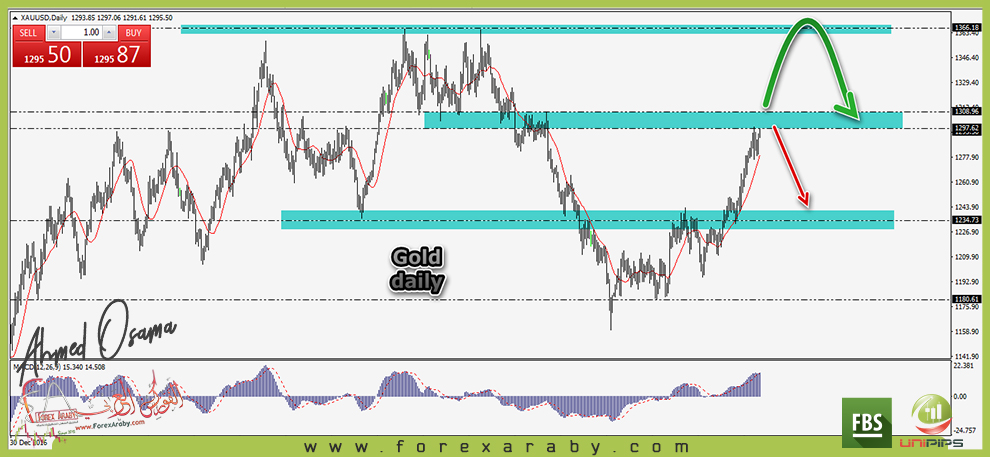Screen dimensions: 990x457
Task: Collapse the one-click trading panel triangle
Action: (x=15, y=19)
